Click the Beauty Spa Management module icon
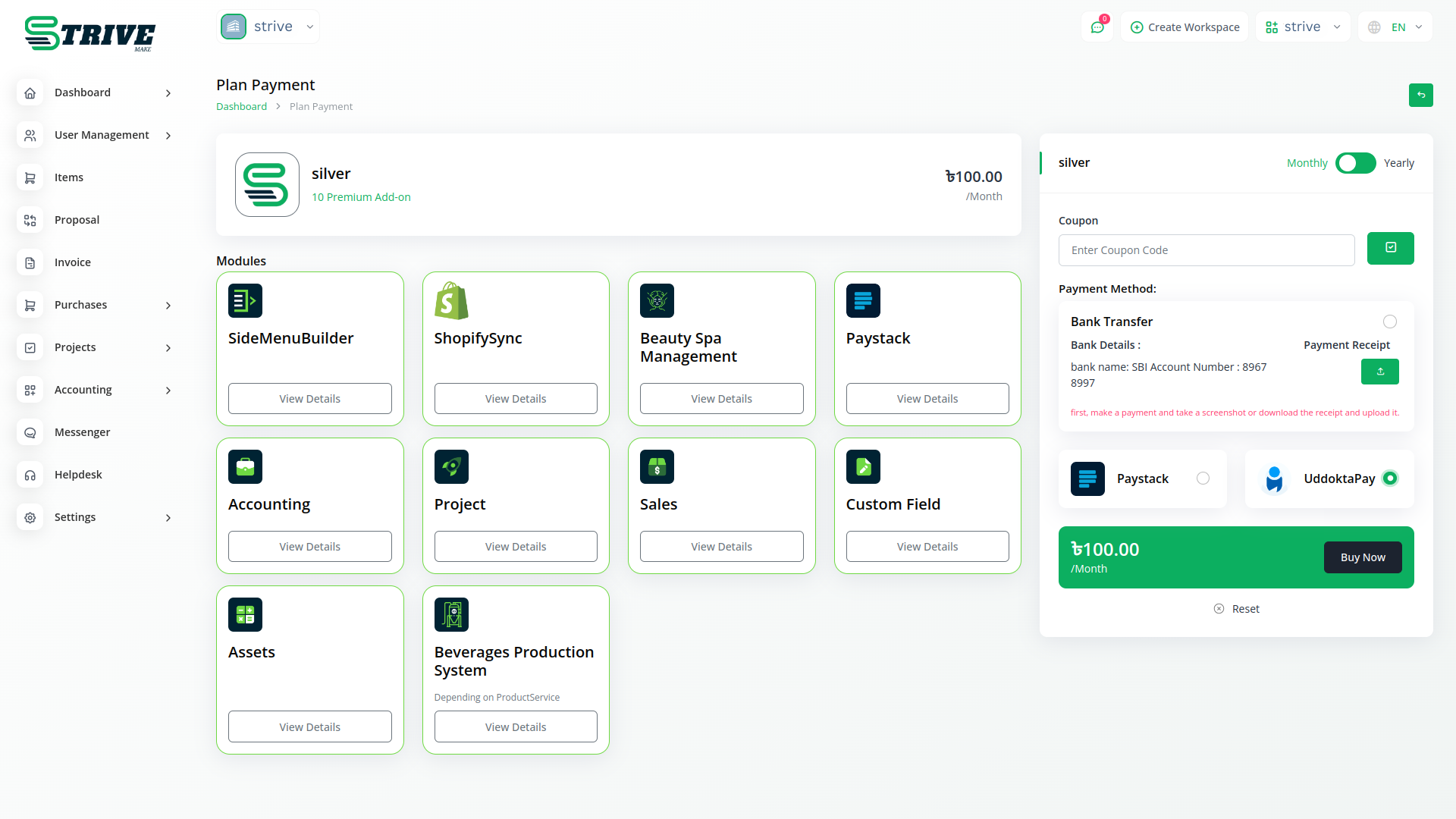 (657, 300)
